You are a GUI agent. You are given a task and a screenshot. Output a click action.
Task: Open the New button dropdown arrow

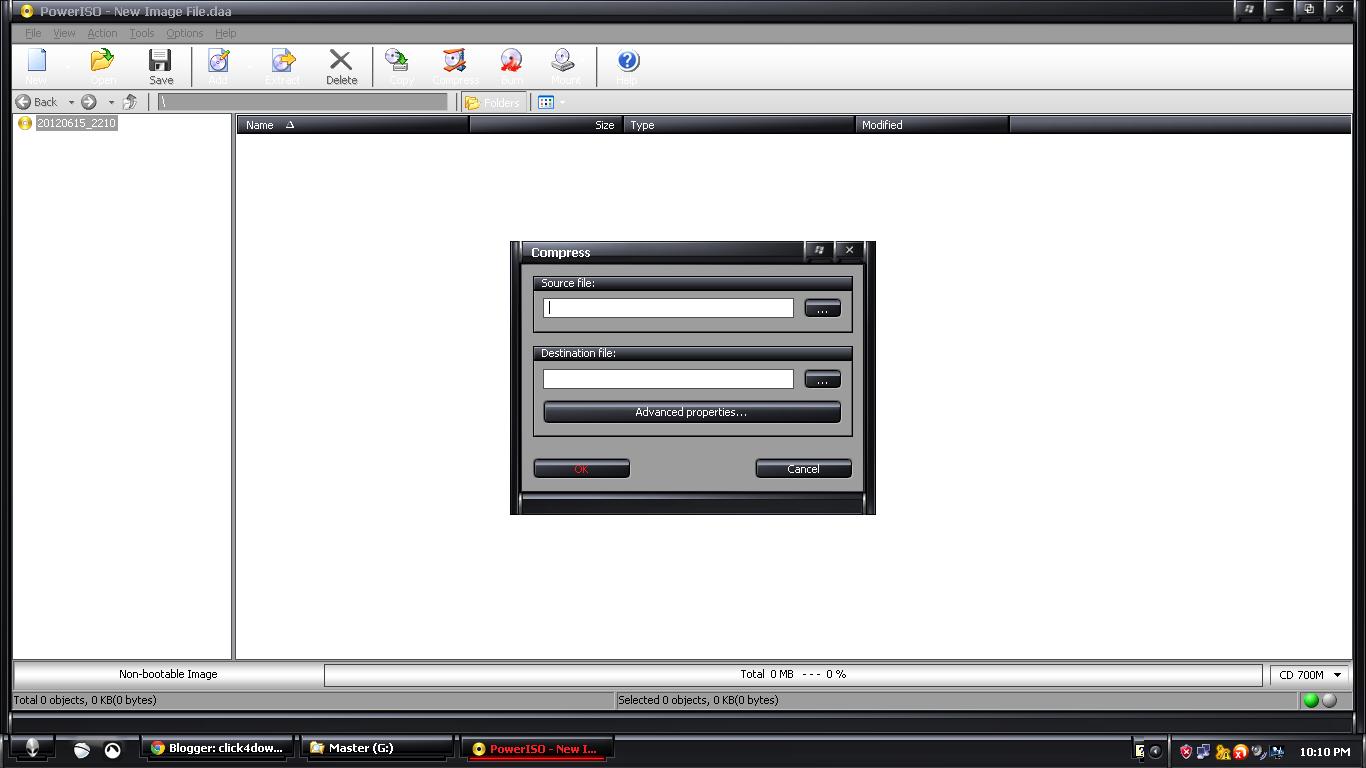click(69, 67)
